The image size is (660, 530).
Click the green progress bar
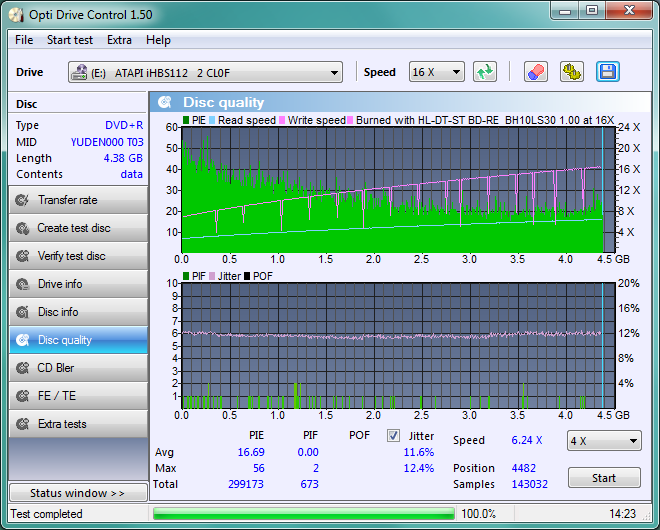(x=303, y=514)
